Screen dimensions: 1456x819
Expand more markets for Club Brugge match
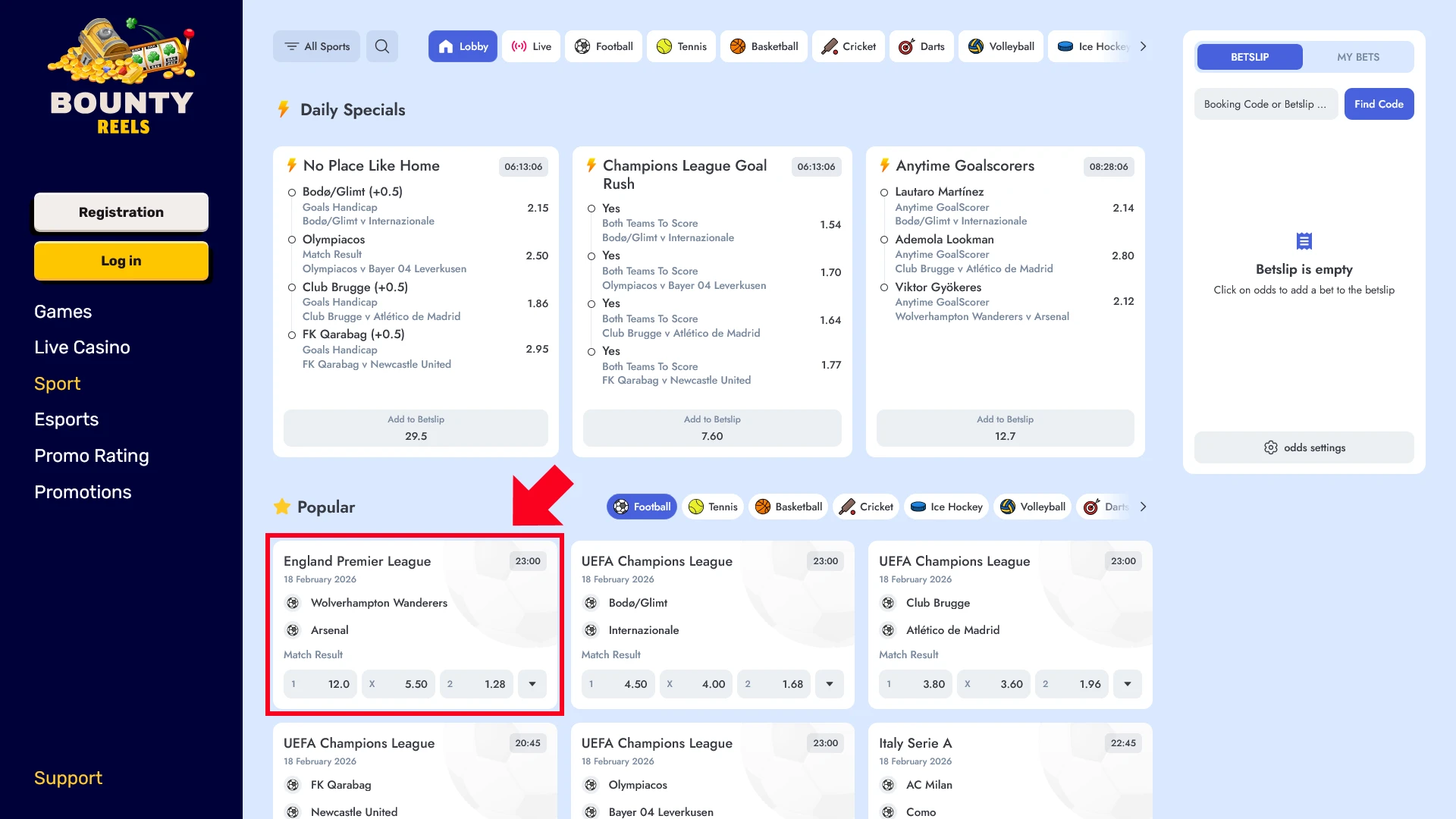(x=1128, y=684)
